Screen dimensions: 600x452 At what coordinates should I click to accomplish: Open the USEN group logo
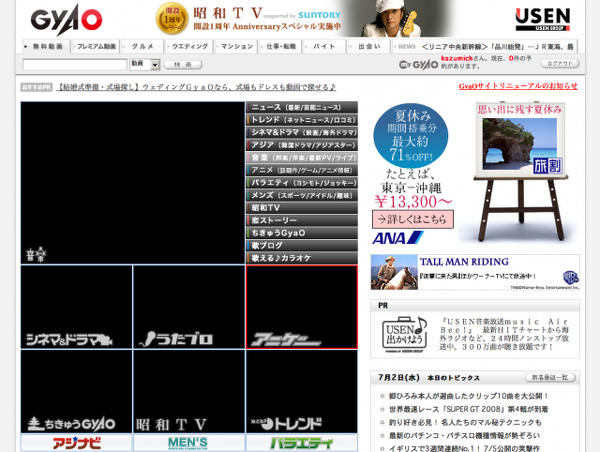click(x=543, y=19)
